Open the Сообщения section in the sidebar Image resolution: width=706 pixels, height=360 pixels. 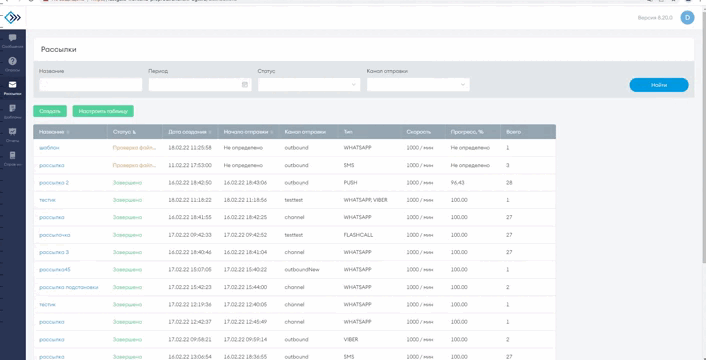(13, 40)
